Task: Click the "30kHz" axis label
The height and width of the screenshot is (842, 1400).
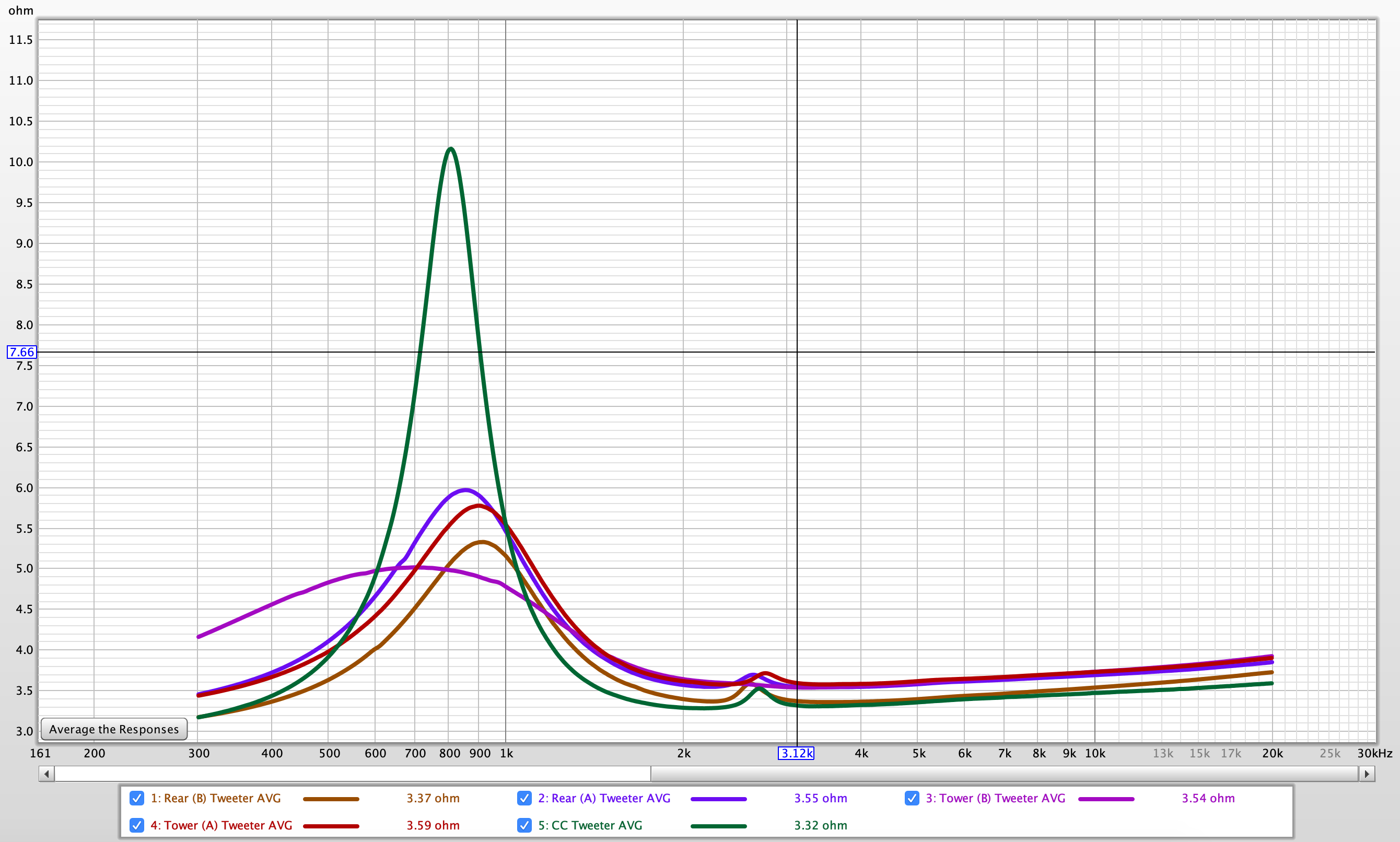Action: pos(1374,754)
